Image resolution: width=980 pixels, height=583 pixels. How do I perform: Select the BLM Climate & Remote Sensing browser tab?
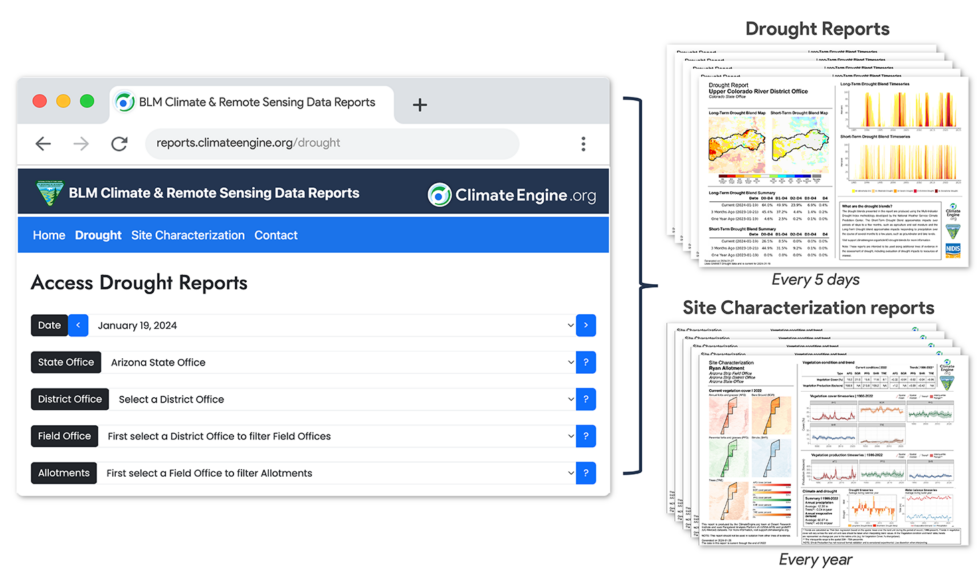(252, 103)
